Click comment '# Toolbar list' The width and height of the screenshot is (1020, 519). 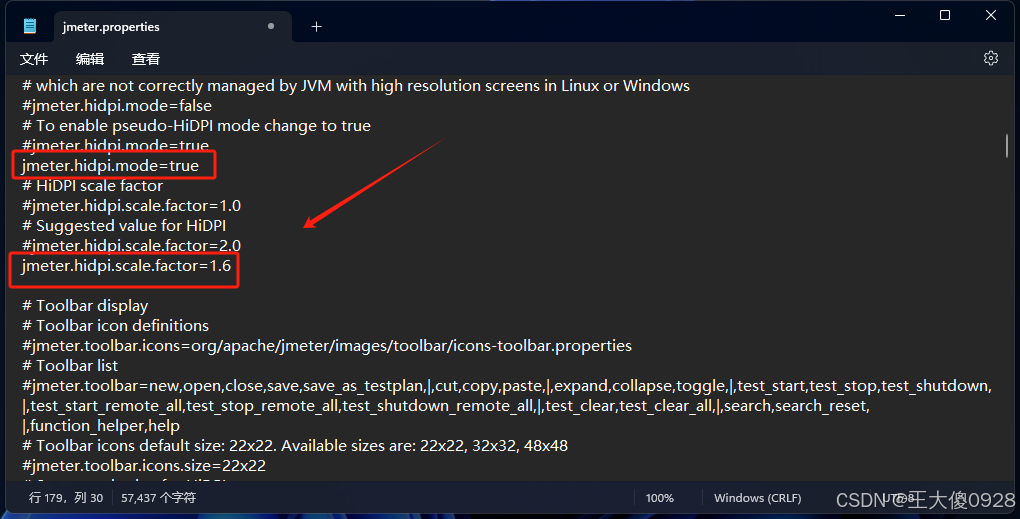point(70,366)
